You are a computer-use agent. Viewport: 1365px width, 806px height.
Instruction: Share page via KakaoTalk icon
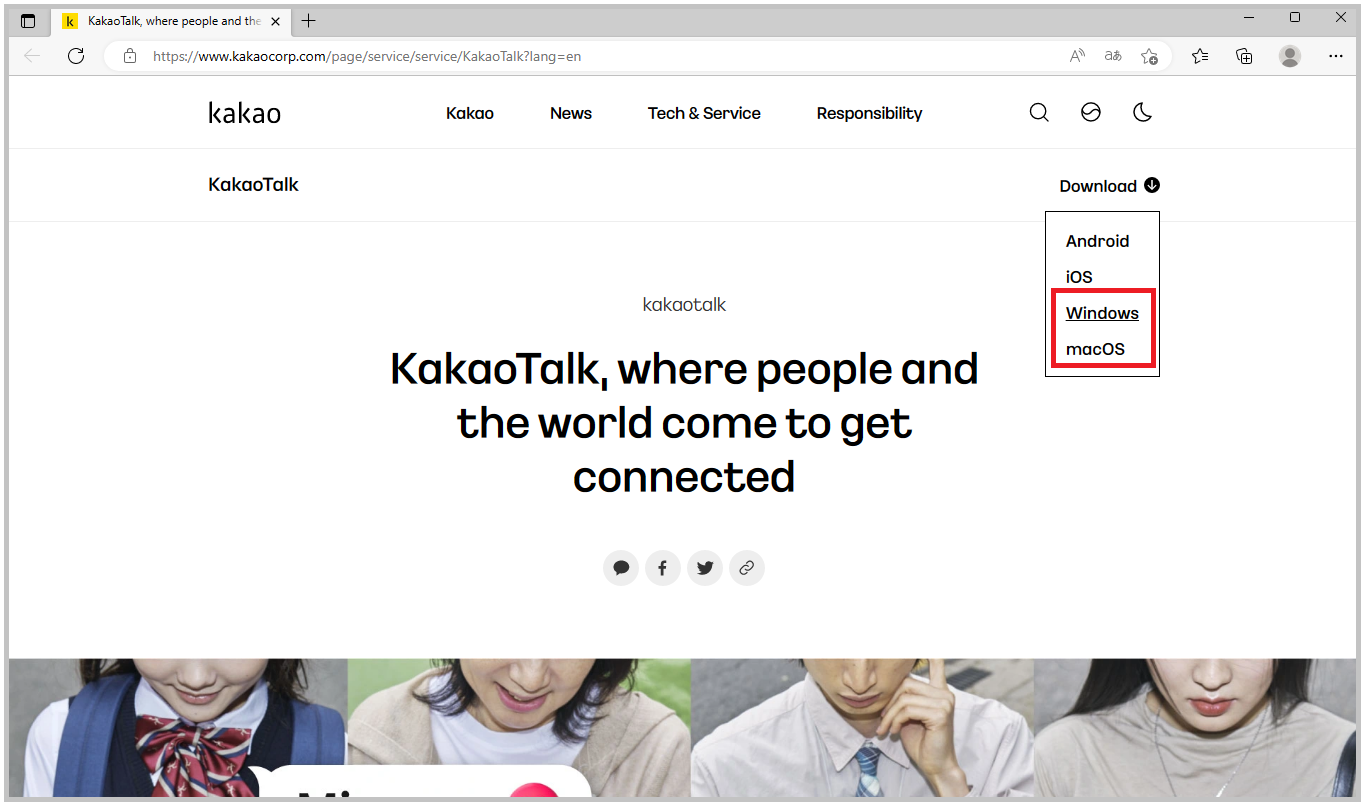tap(621, 568)
